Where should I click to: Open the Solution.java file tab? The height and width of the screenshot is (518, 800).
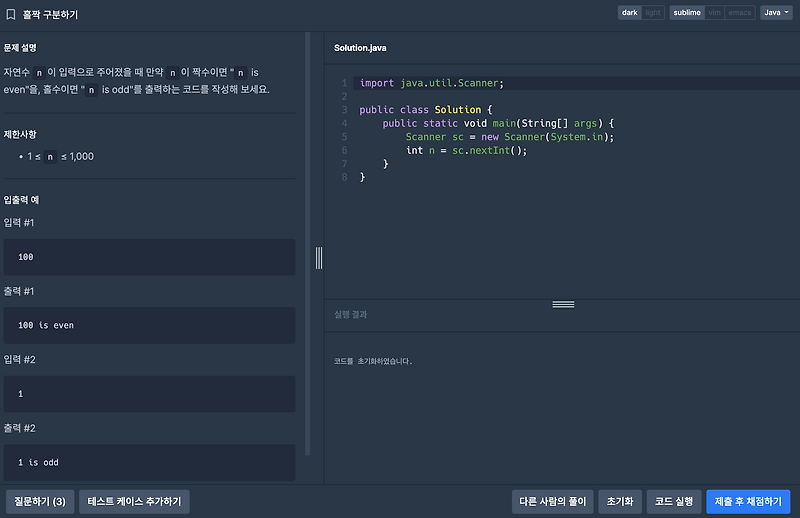coord(360,48)
